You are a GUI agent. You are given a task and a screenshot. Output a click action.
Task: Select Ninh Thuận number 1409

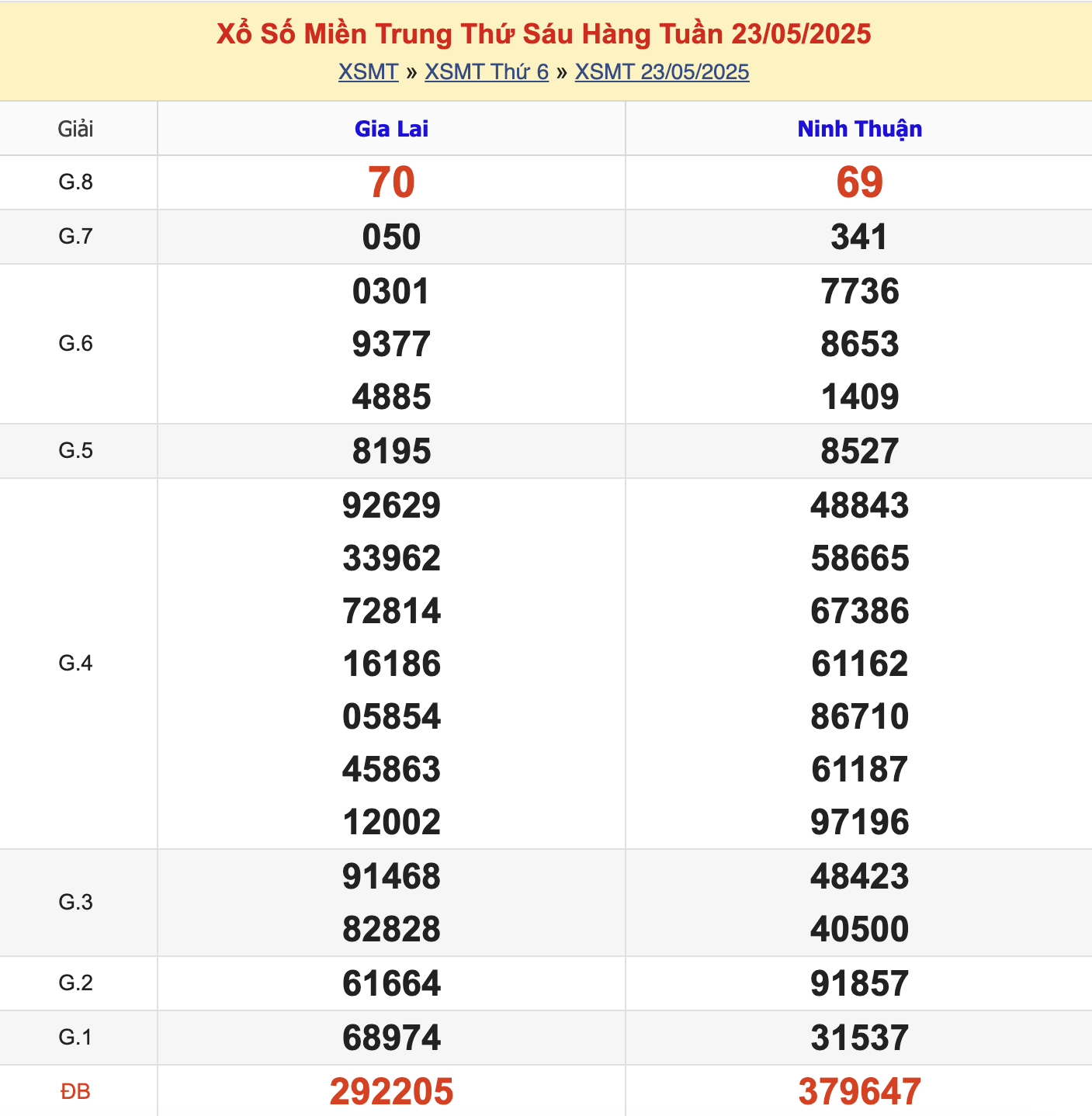tap(860, 397)
